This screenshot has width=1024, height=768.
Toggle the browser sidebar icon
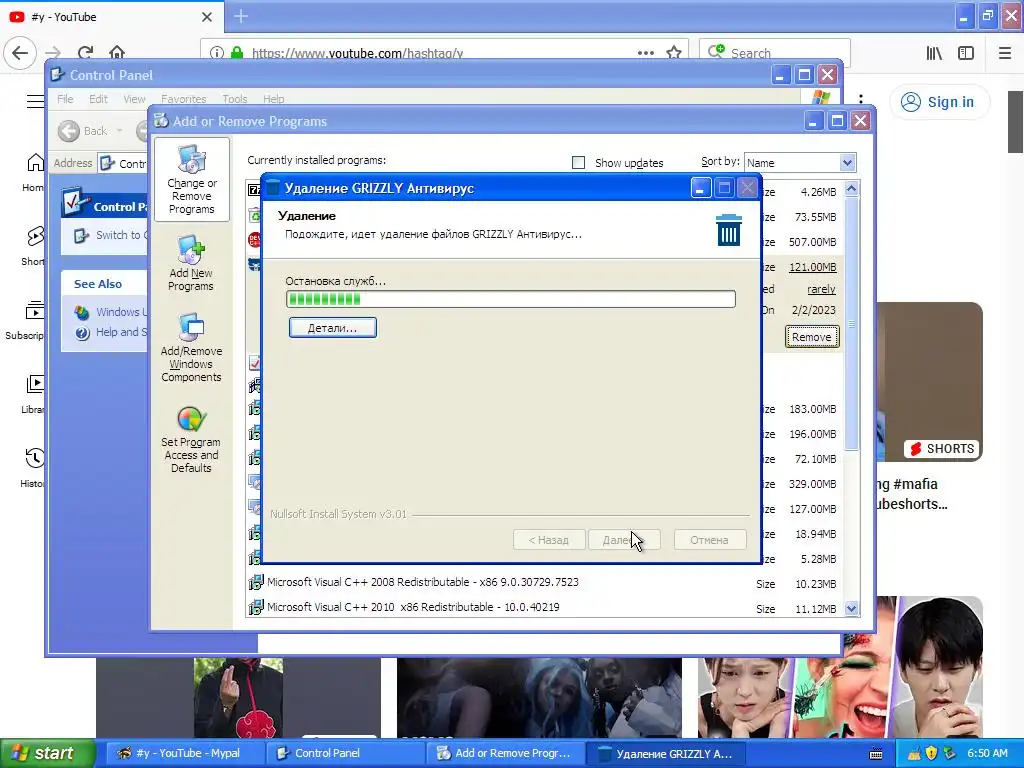(x=966, y=53)
